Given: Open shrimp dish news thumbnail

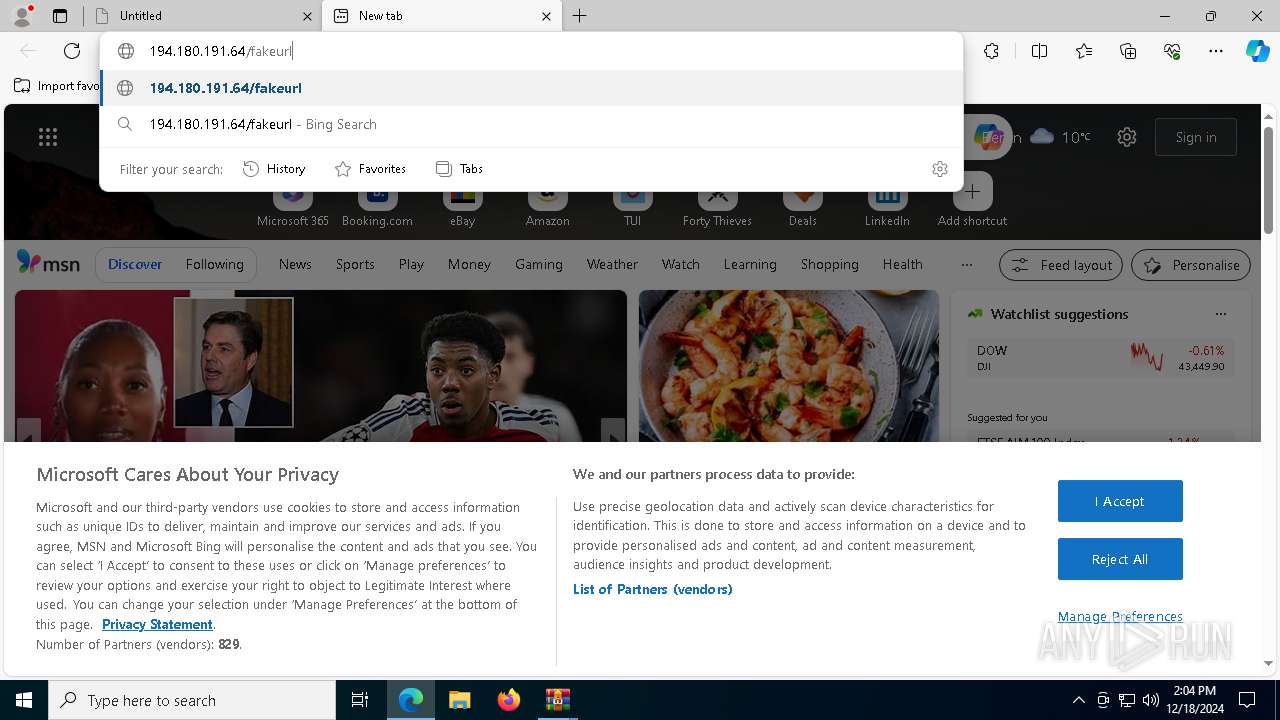Looking at the screenshot, I should click(789, 366).
